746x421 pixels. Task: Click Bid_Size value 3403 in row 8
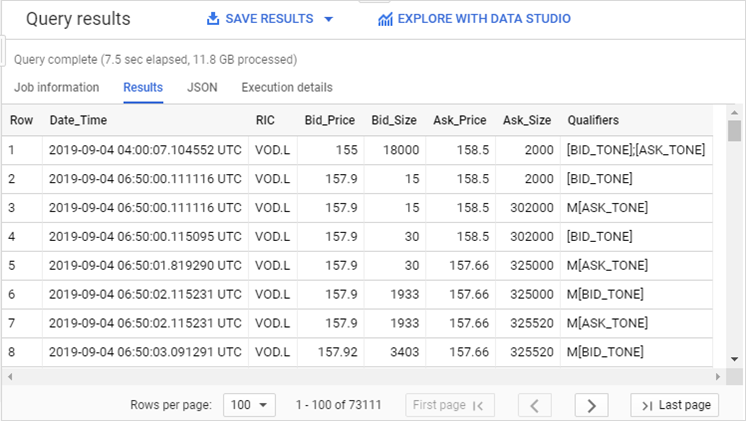405,352
